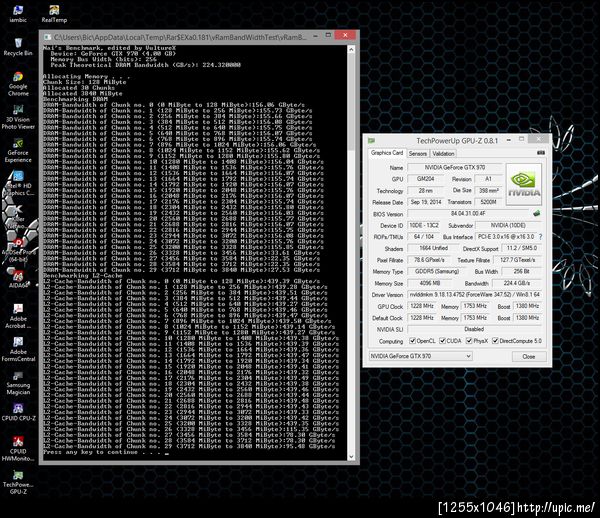
Task: Click the console vertical scrollbar thumb
Action: tap(351, 101)
